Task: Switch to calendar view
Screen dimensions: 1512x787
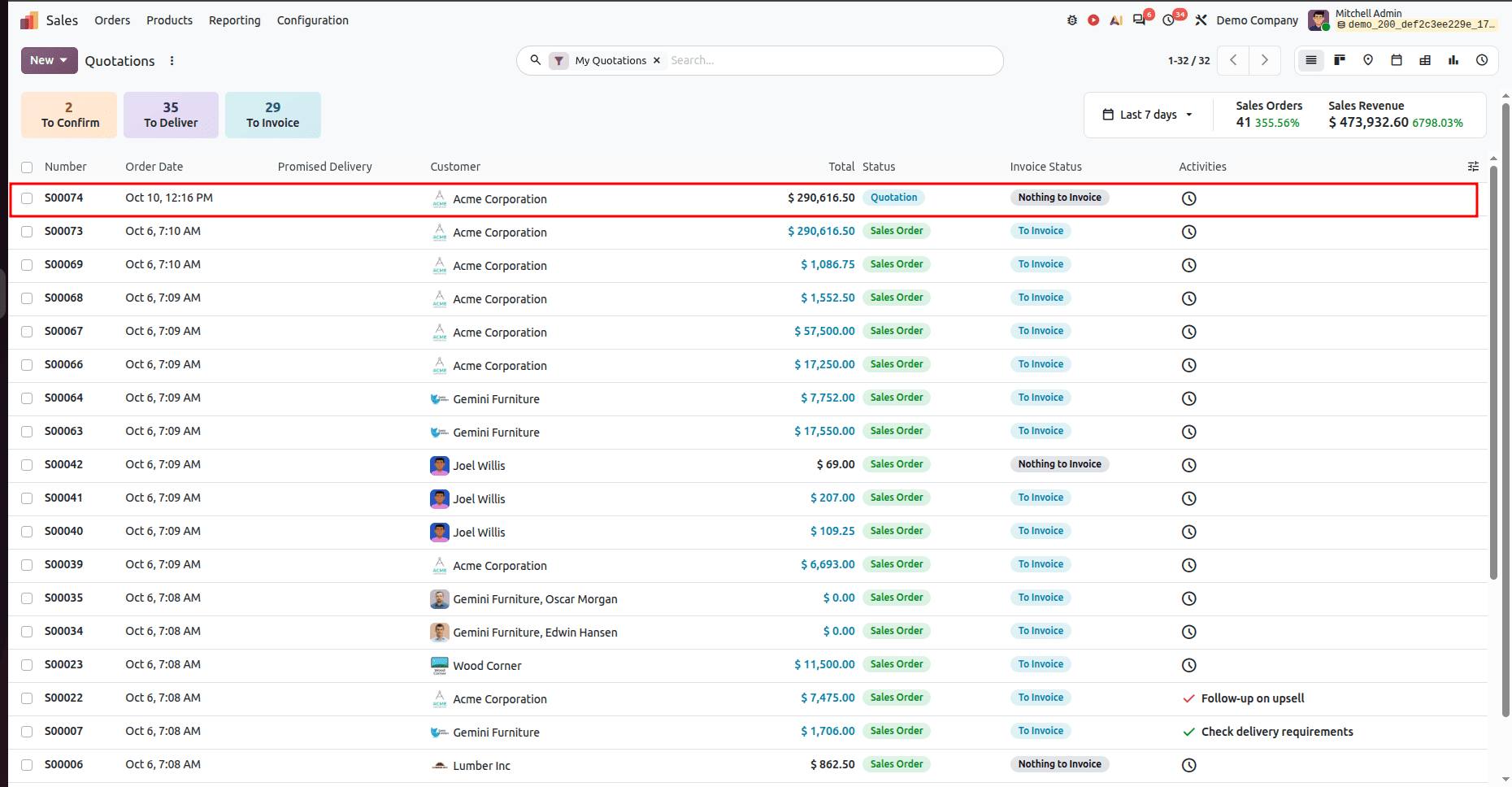Action: pos(1397,60)
